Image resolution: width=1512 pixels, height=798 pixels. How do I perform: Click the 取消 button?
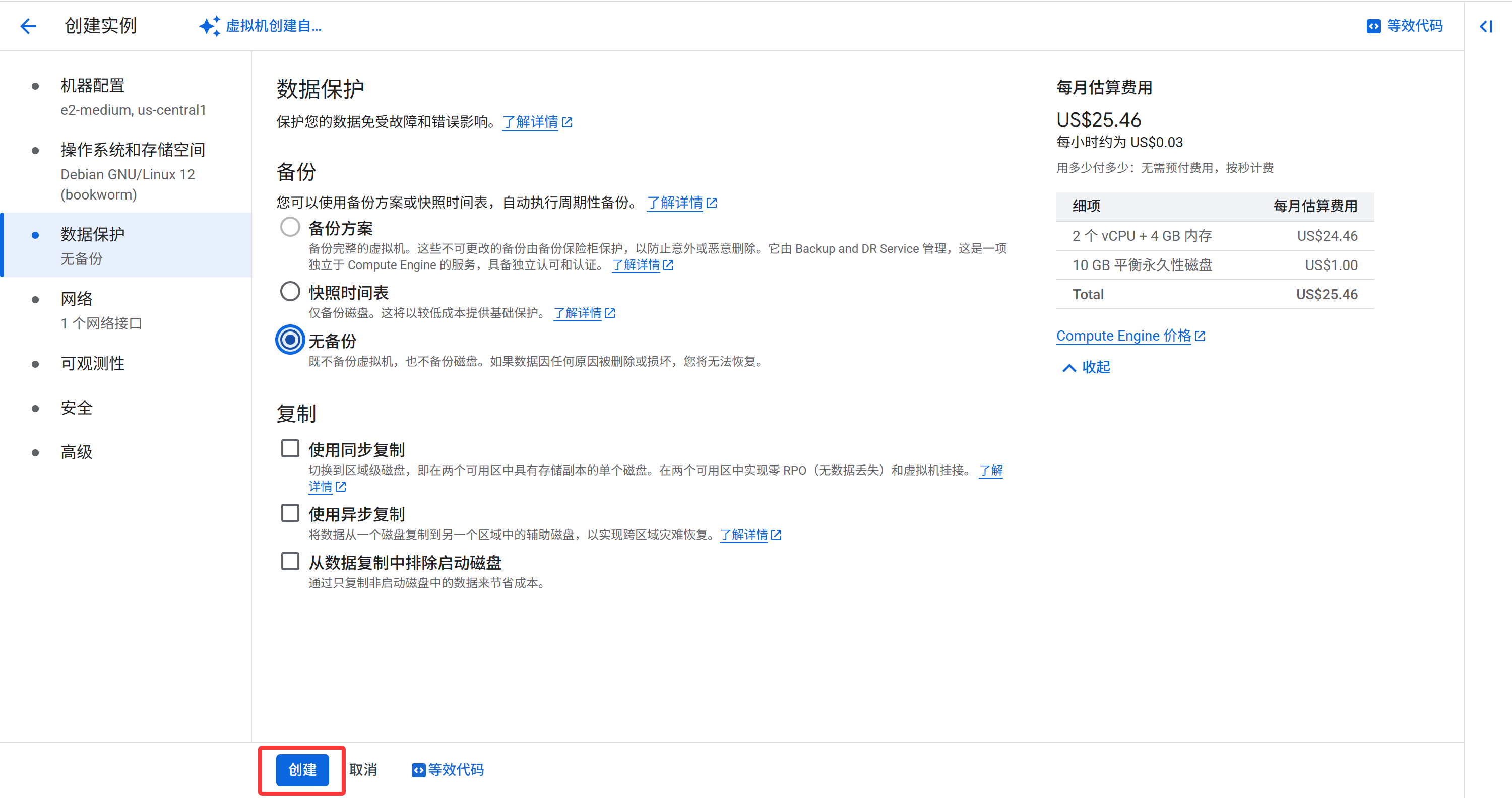coord(363,770)
